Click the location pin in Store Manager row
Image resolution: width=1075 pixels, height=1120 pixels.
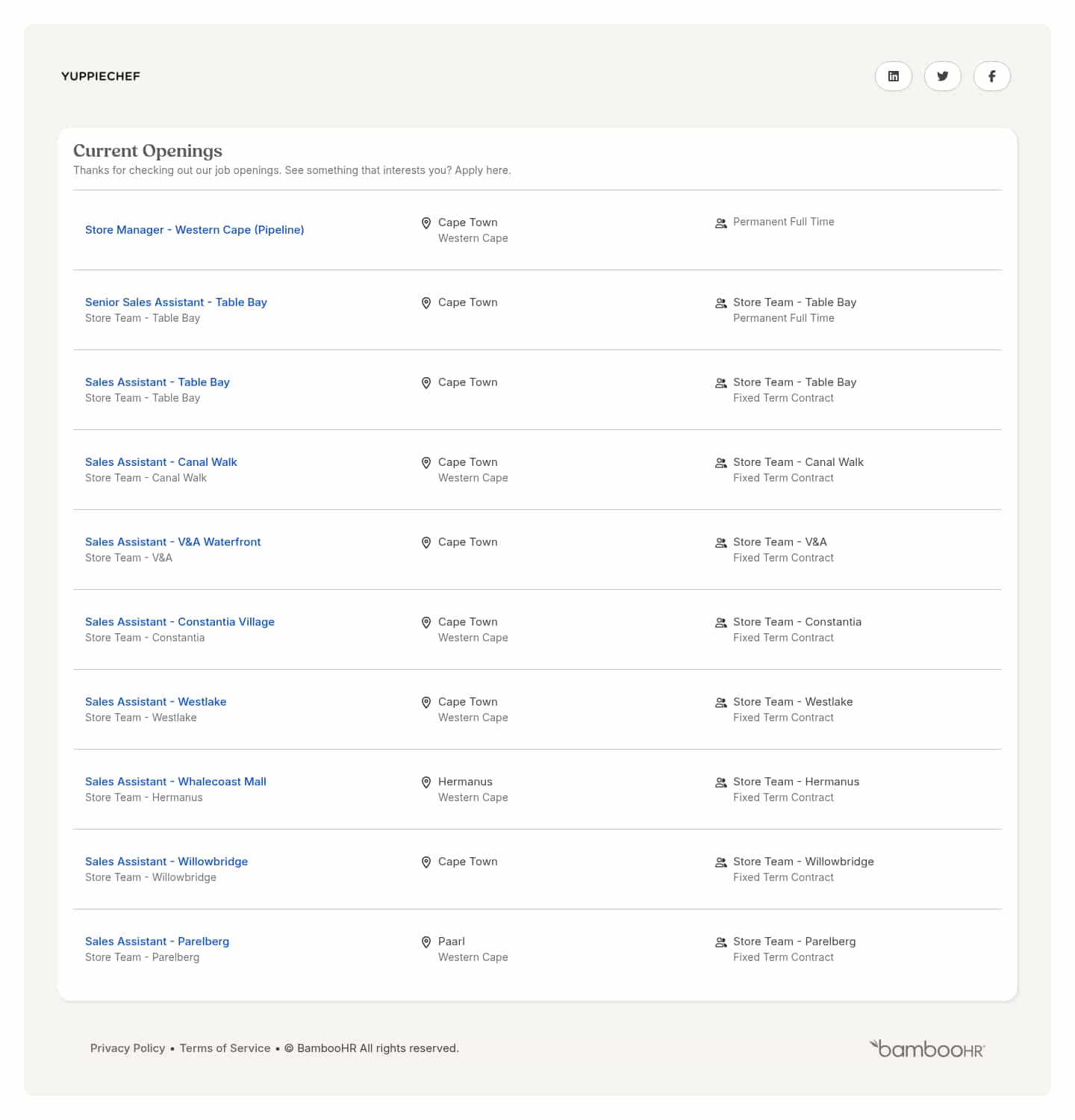point(426,223)
